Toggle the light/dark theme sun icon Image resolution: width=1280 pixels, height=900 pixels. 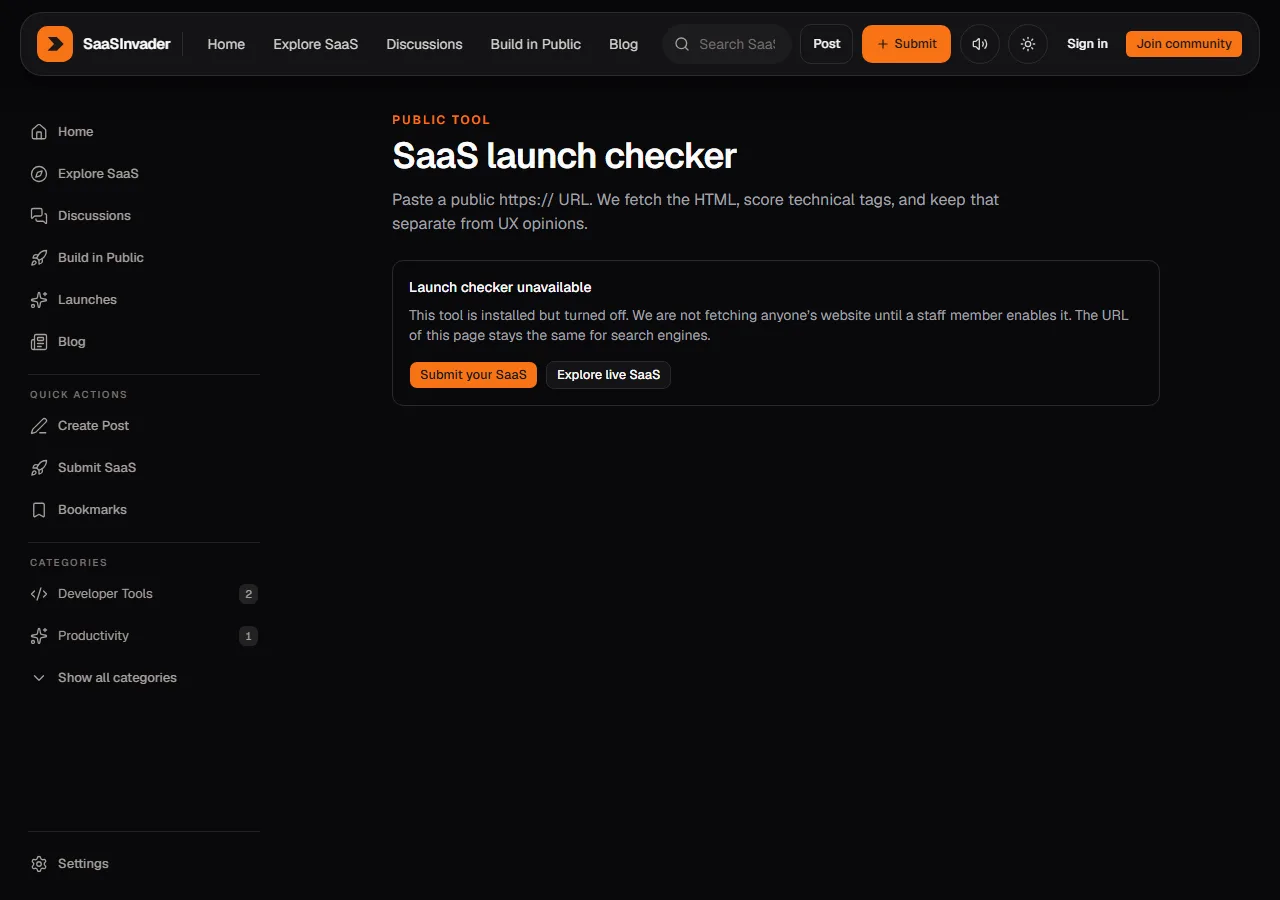(1028, 44)
